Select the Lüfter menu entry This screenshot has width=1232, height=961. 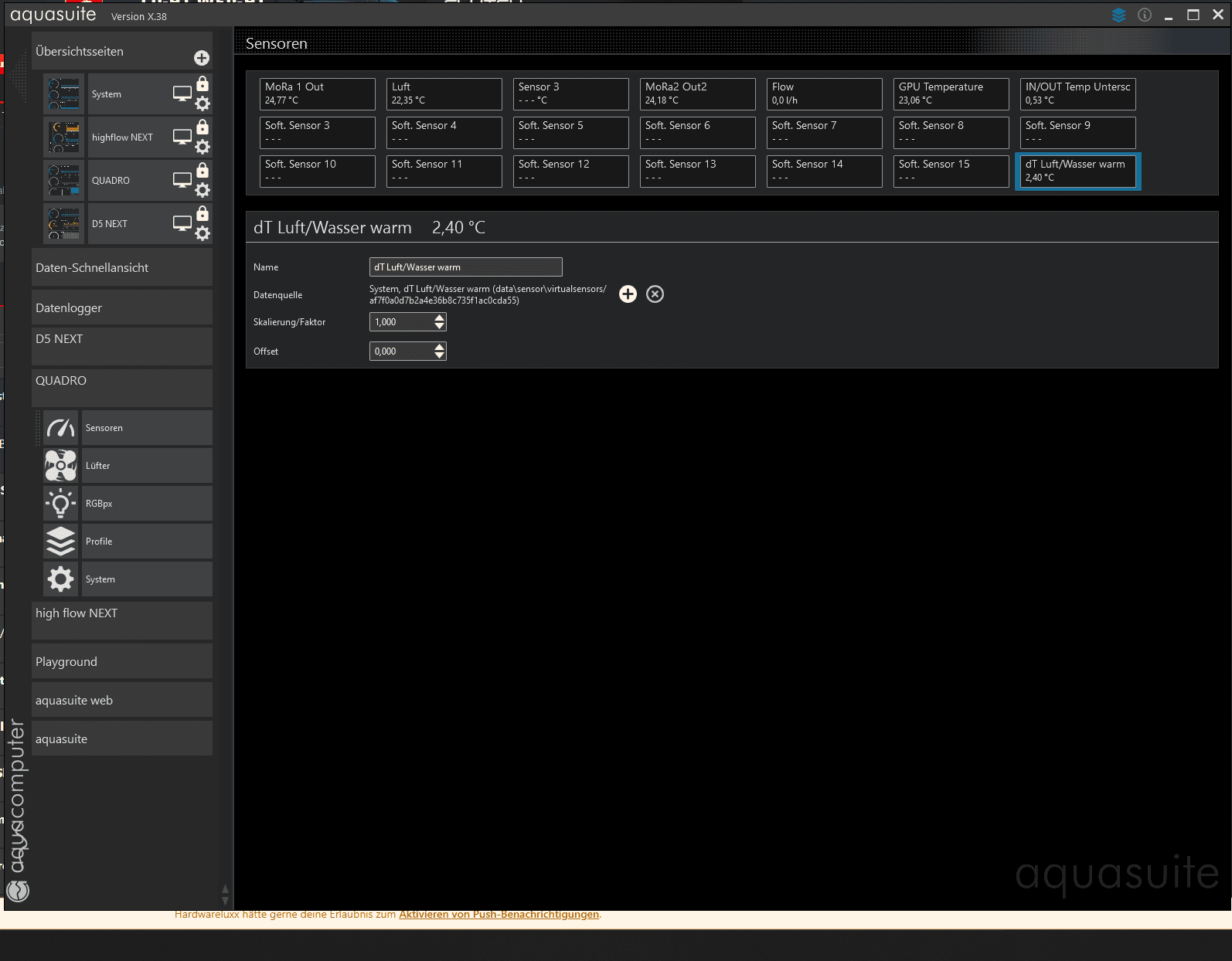[147, 466]
